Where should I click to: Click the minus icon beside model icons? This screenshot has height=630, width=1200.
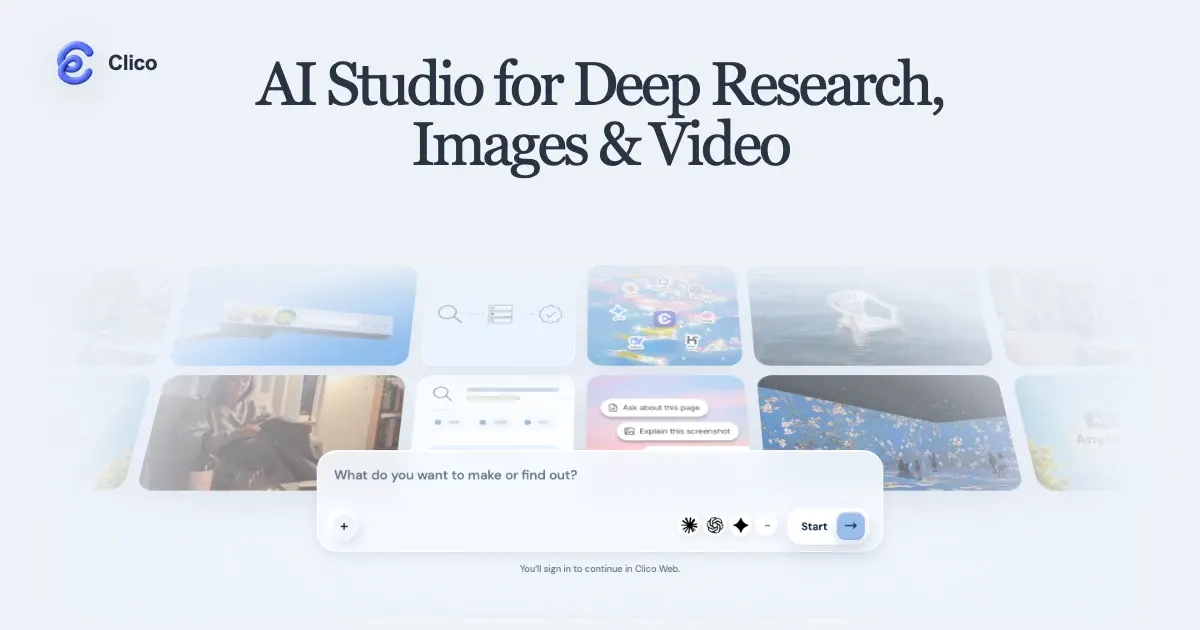tap(767, 525)
